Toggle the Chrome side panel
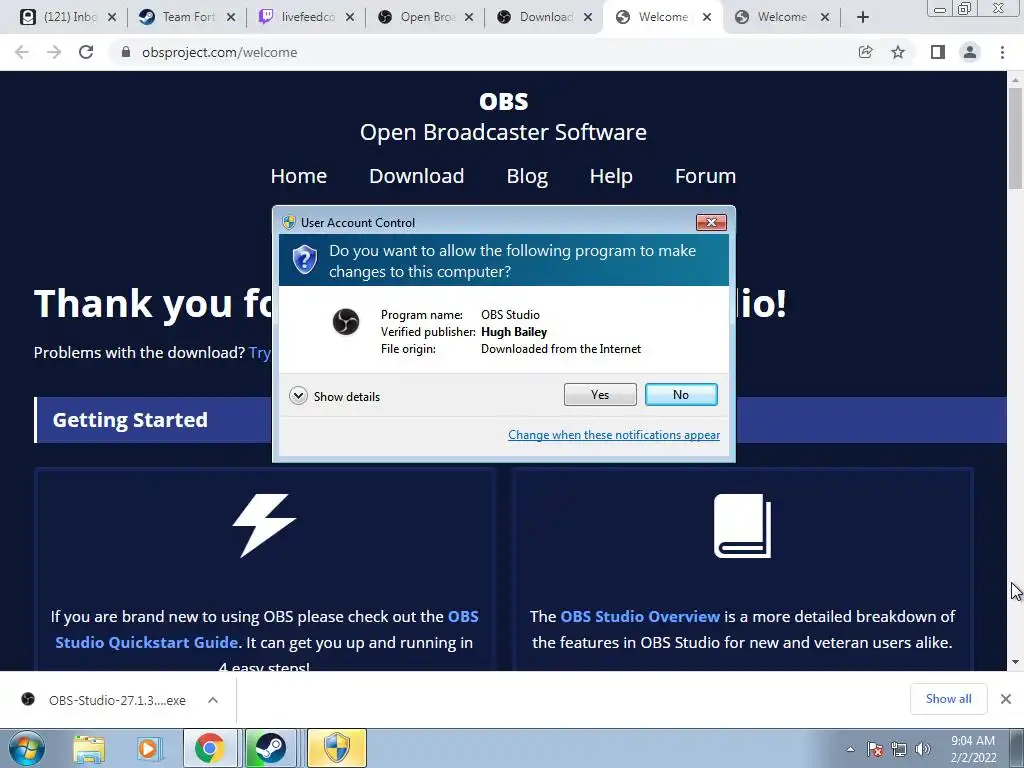Viewport: 1024px width, 768px height. pos(938,52)
